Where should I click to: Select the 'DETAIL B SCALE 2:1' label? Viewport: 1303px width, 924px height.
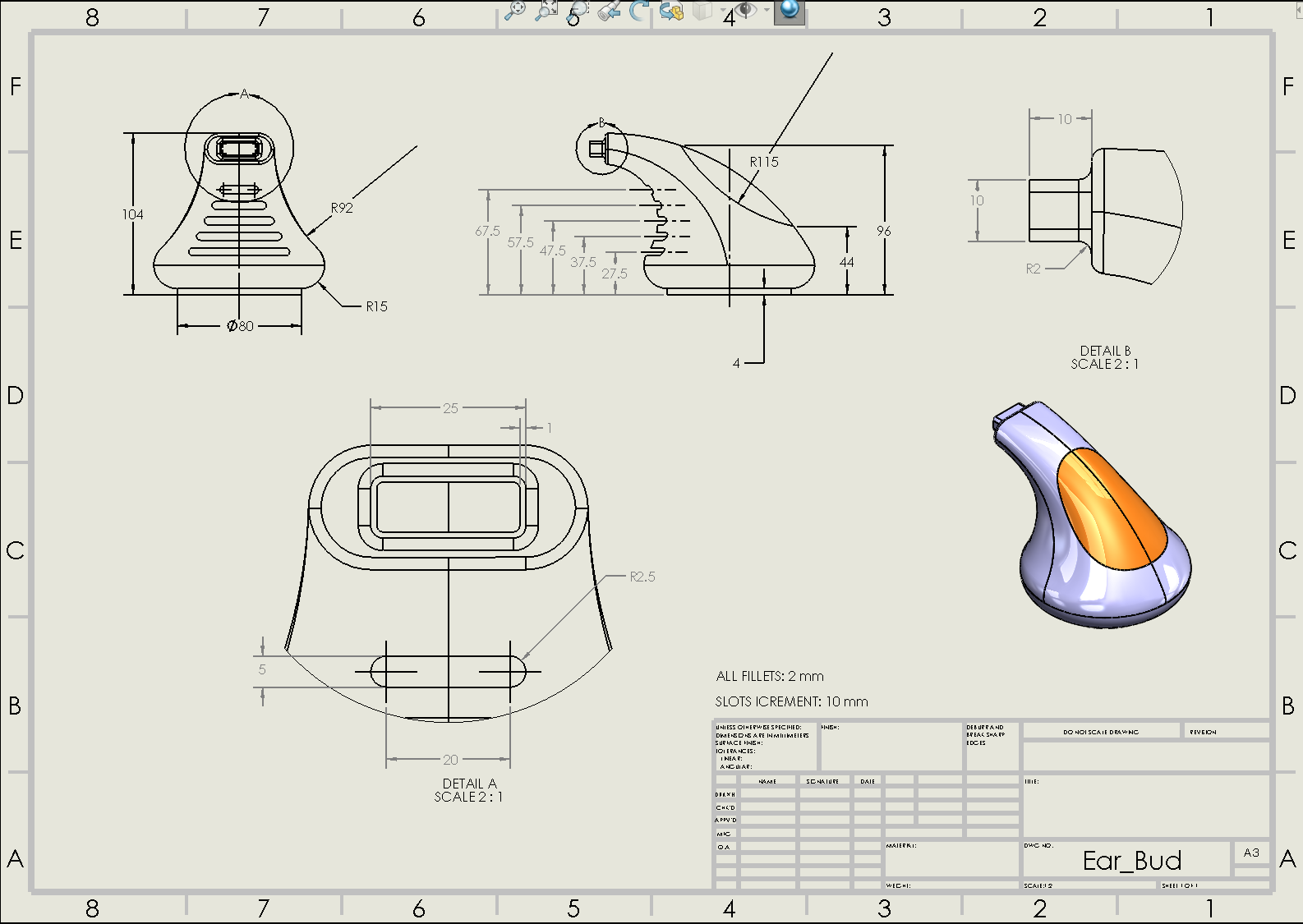pyautogui.click(x=1104, y=357)
